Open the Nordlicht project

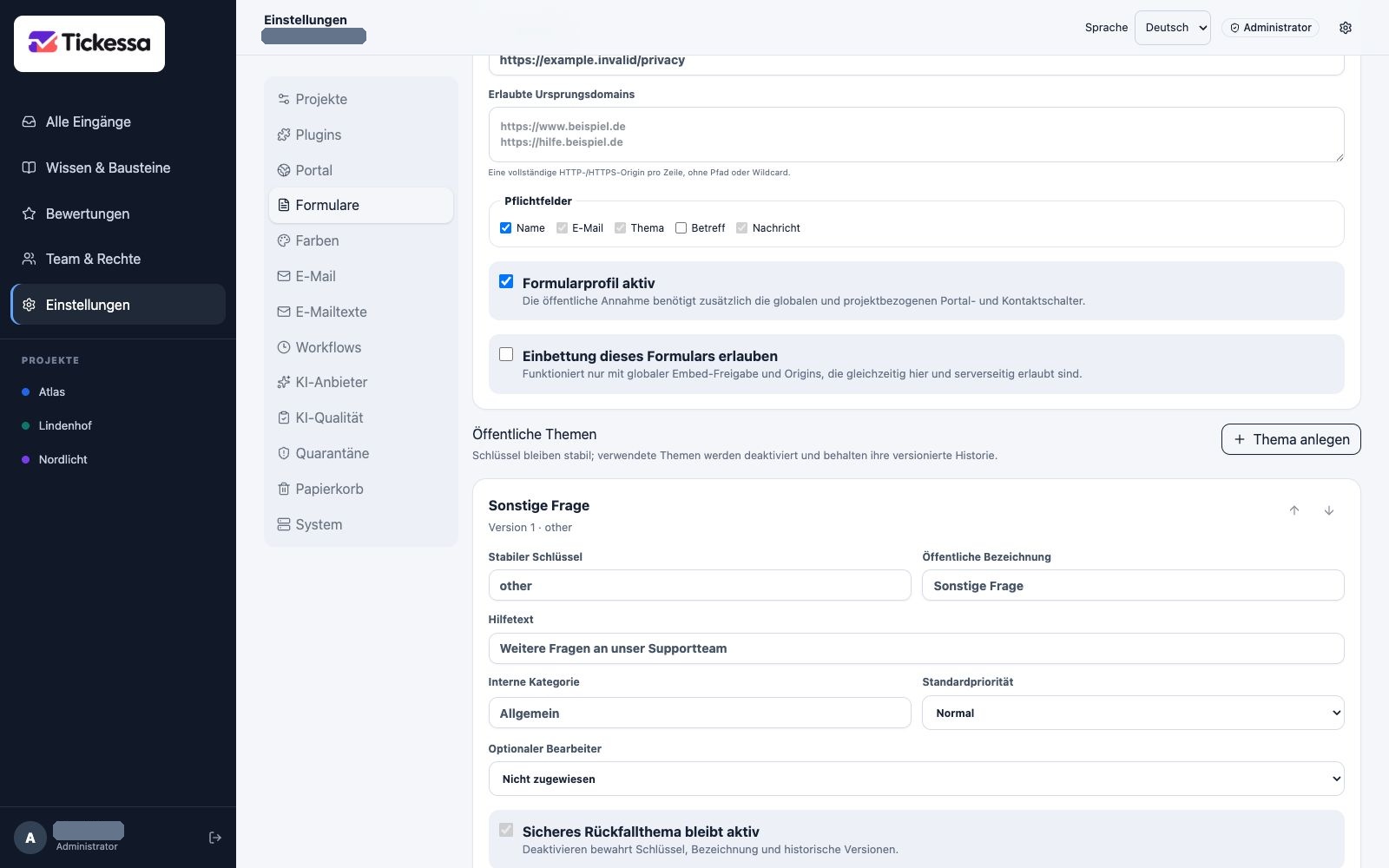pos(63,459)
